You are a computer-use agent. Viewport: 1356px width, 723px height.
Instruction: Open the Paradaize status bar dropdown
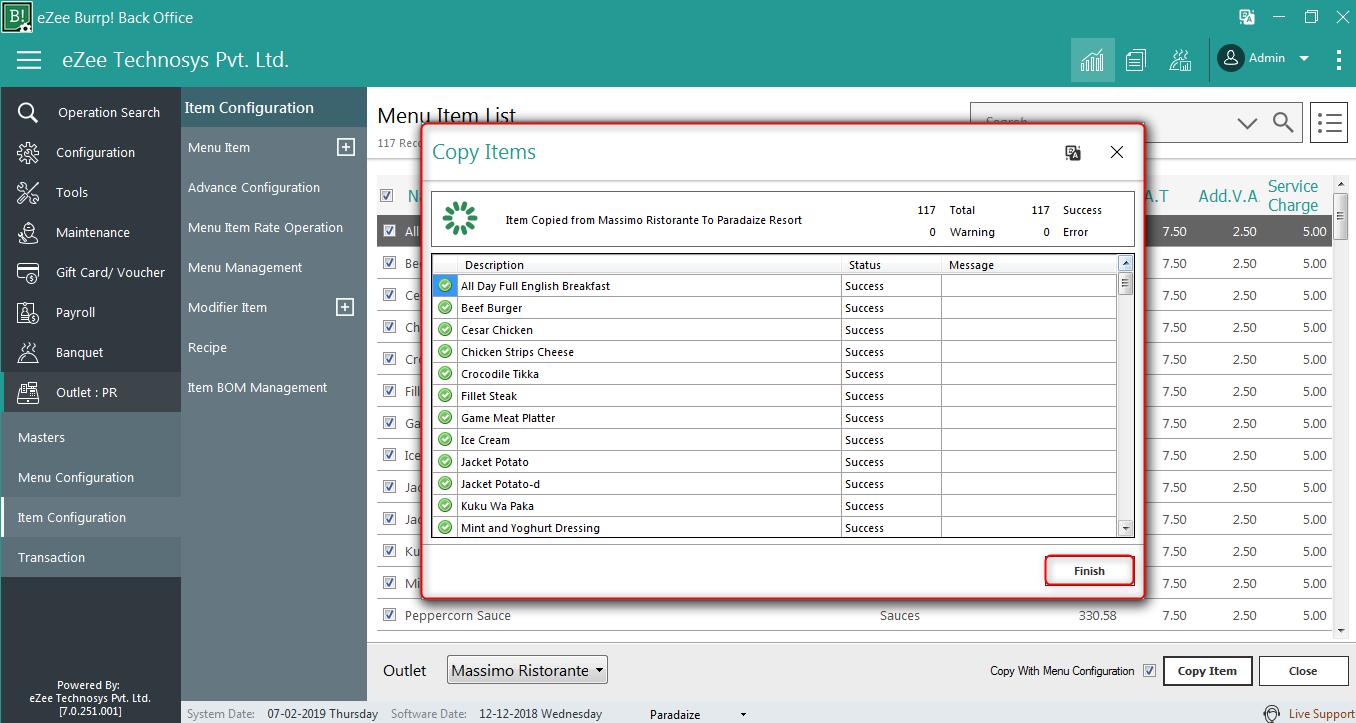tap(743, 715)
